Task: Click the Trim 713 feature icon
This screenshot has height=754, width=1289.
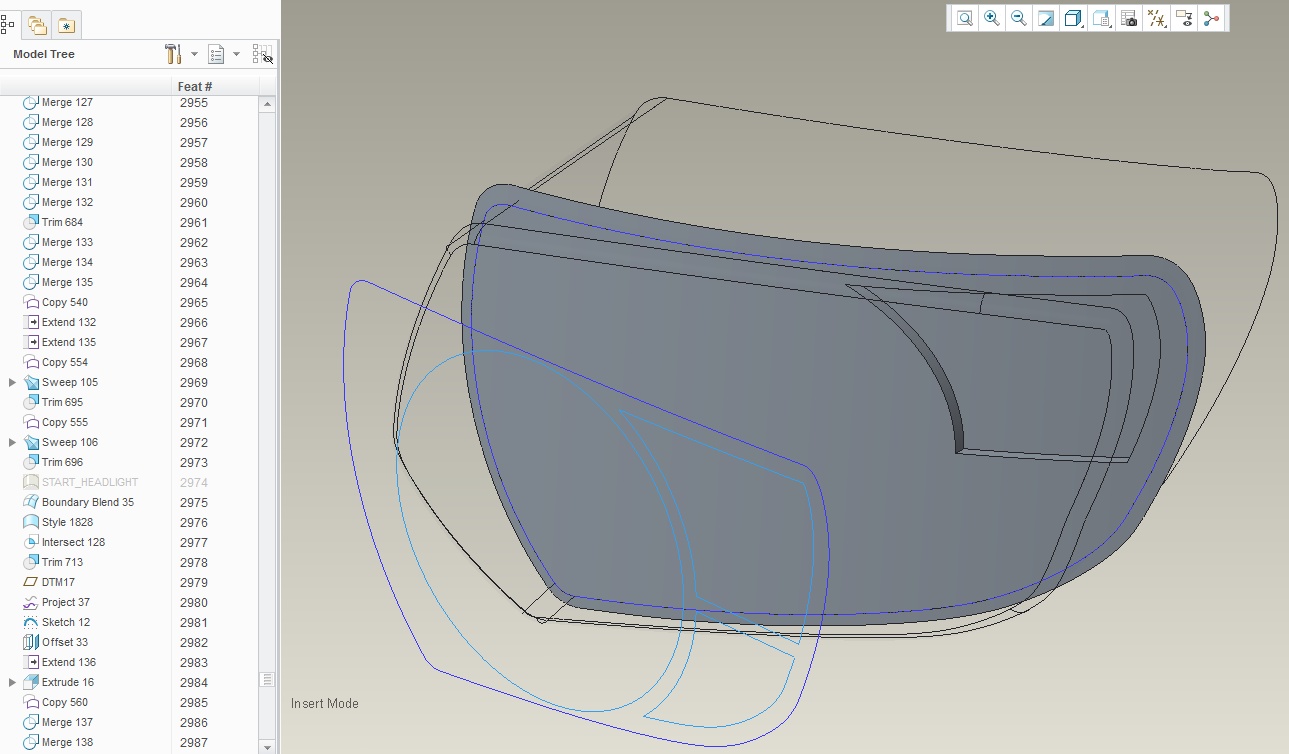Action: pyautogui.click(x=30, y=562)
